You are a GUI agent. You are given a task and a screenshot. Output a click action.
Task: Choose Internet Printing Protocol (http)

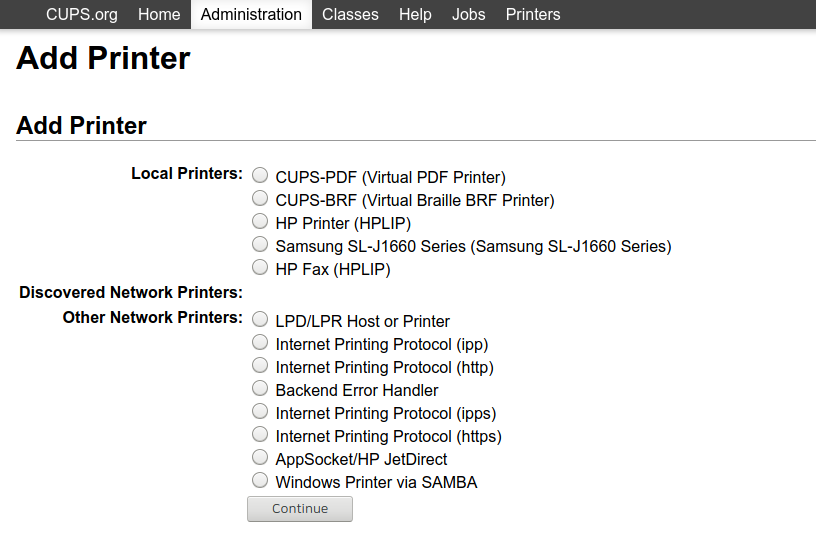tap(260, 366)
